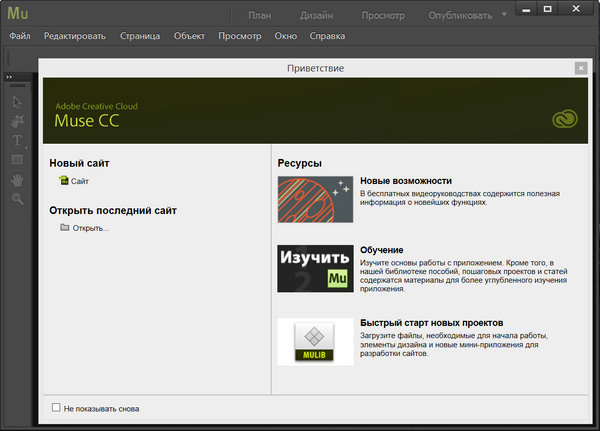The image size is (600, 431).
Task: Enable the Не показывать снова checkbox
Action: click(x=56, y=408)
